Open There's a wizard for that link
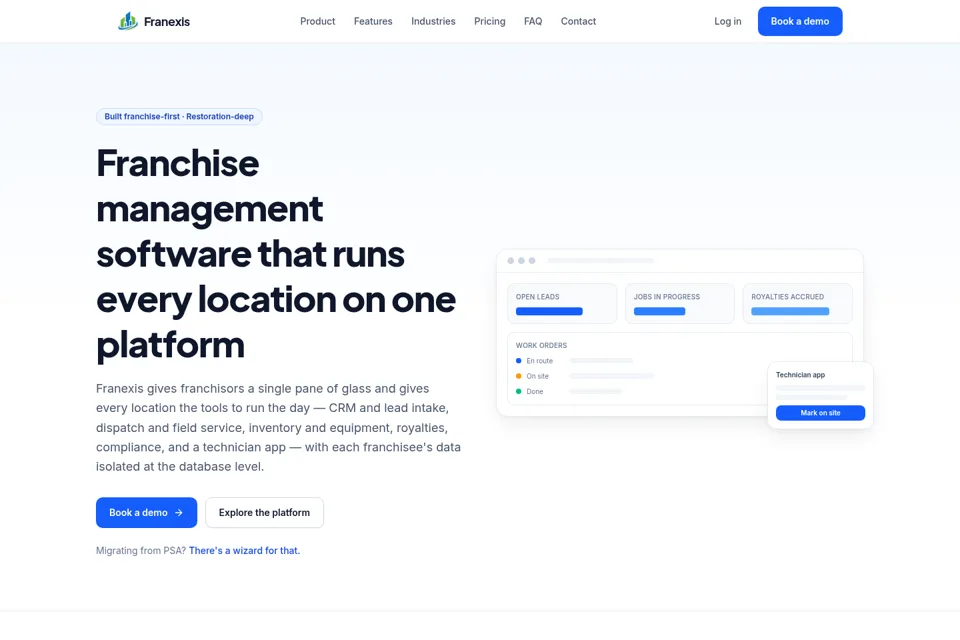Viewport: 960px width, 640px height. click(x=244, y=550)
